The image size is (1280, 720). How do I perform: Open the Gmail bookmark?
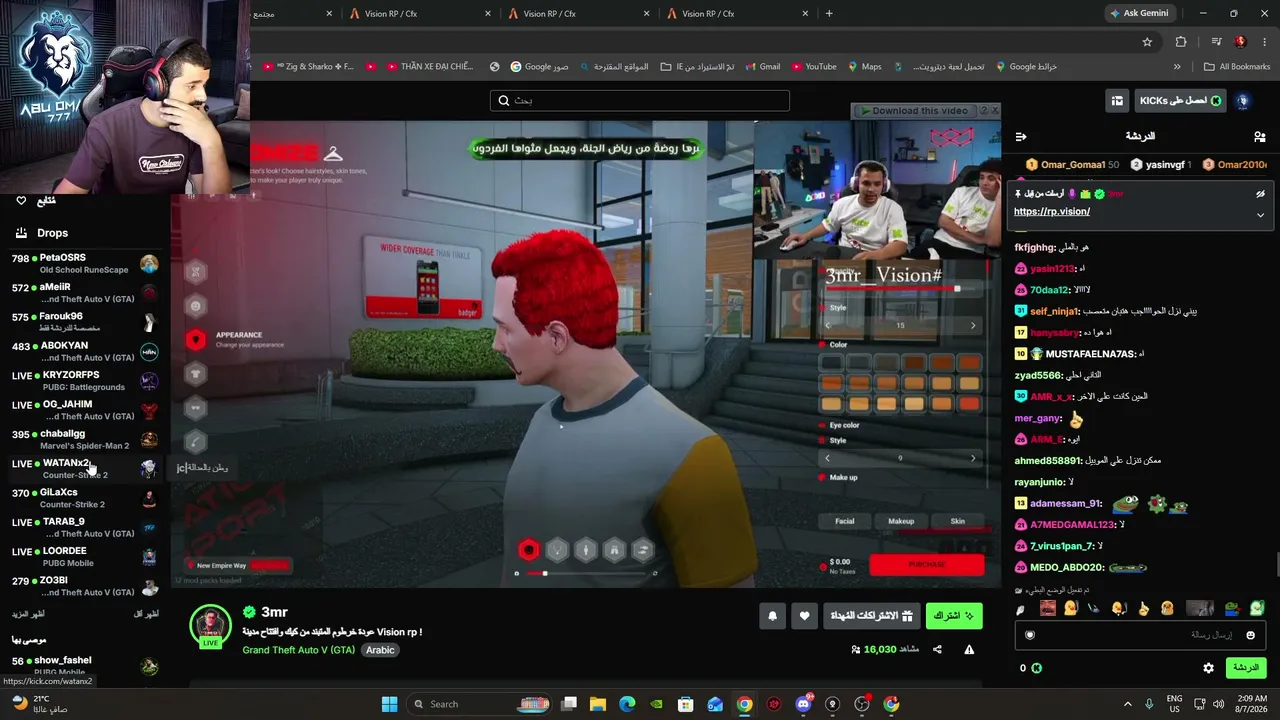tap(762, 67)
